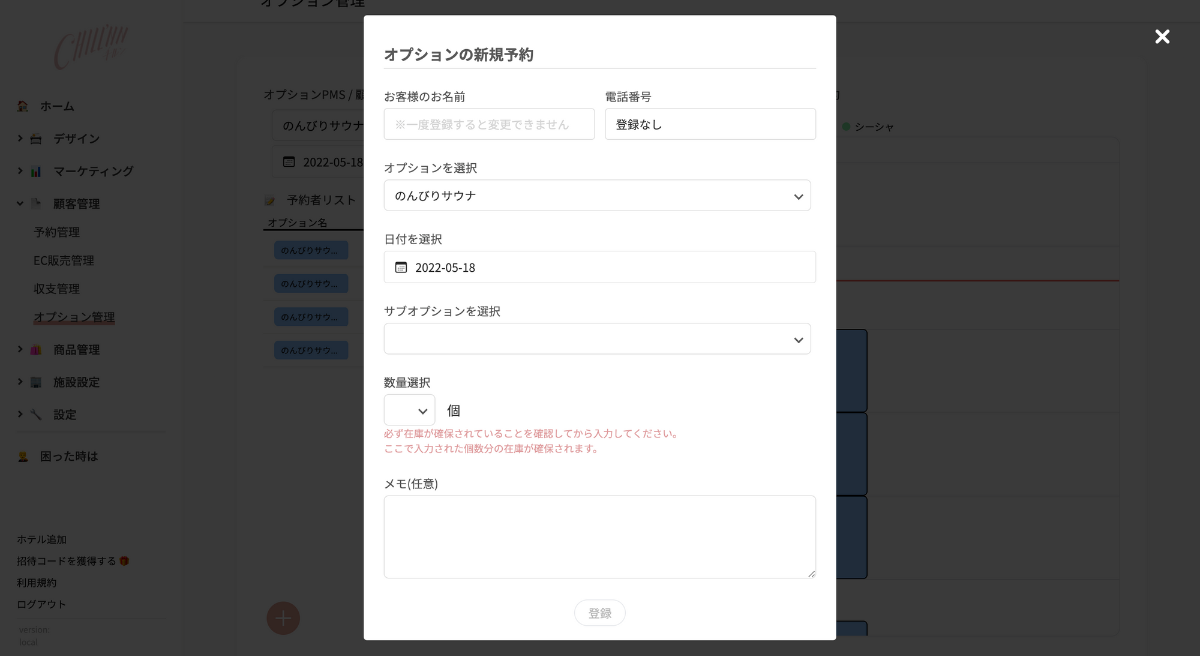Screen dimensions: 1200x656
Task: Open the sub-option selection dropdown
Action: pyautogui.click(x=597, y=339)
